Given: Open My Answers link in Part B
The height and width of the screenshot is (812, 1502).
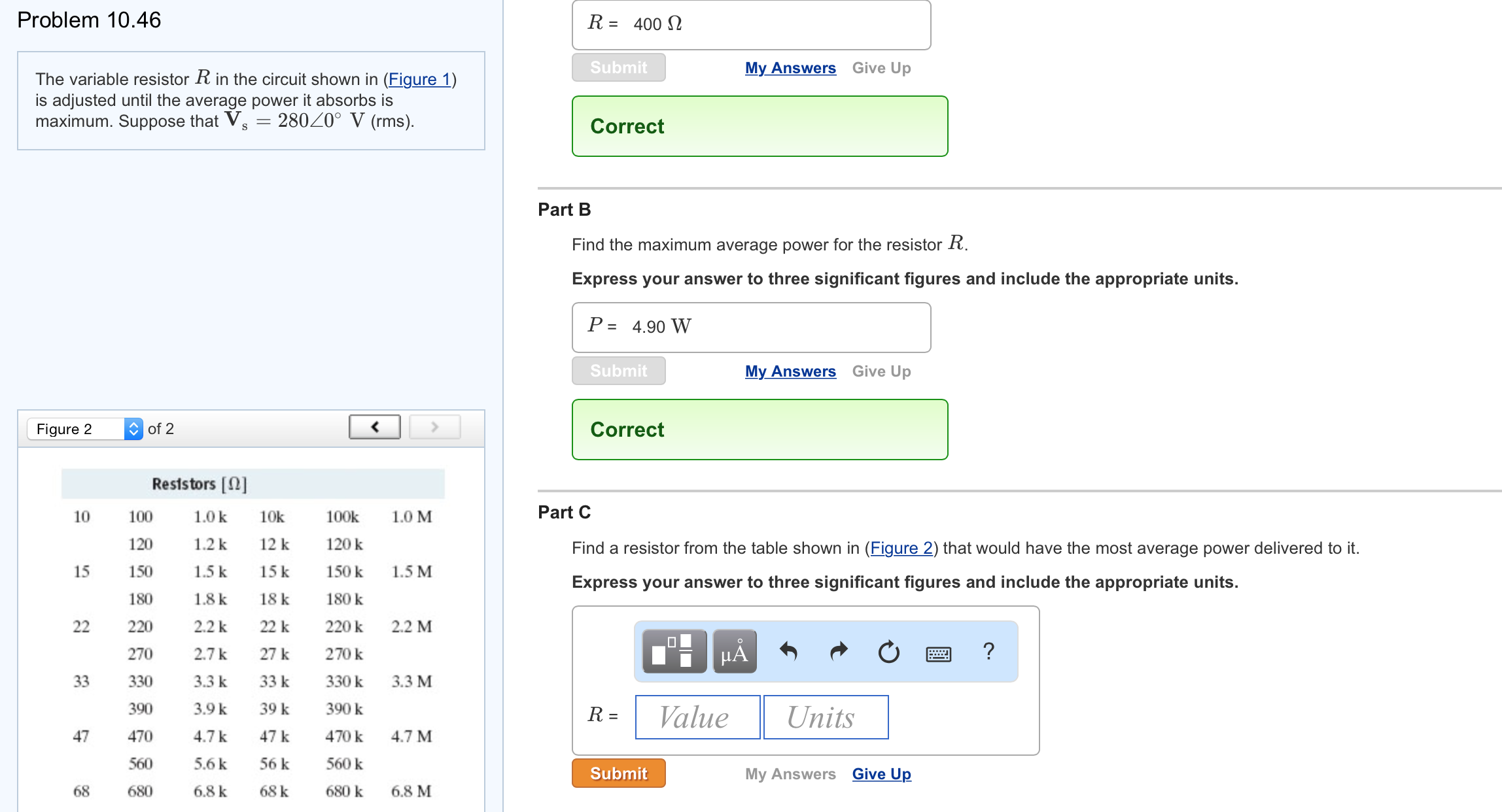Looking at the screenshot, I should click(790, 371).
